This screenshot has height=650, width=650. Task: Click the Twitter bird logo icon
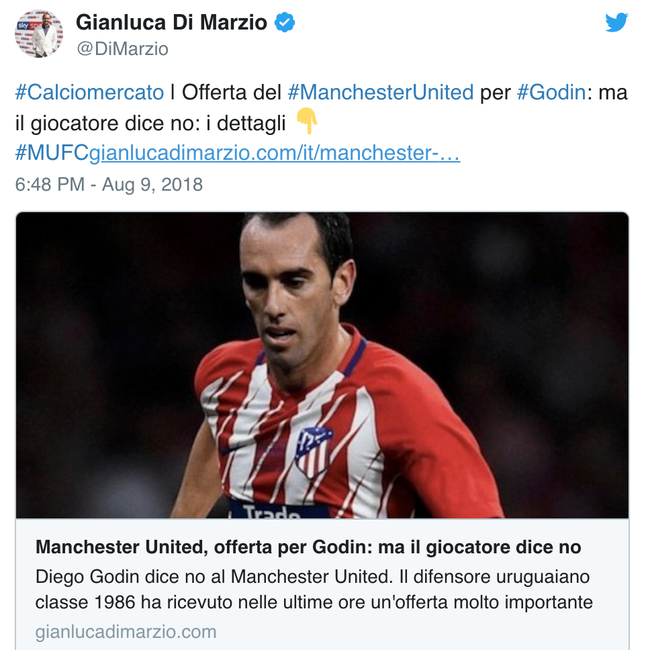(616, 22)
